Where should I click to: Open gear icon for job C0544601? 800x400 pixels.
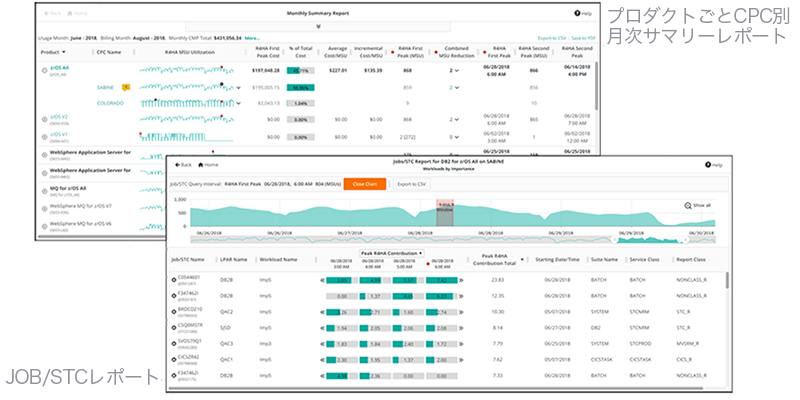[173, 280]
